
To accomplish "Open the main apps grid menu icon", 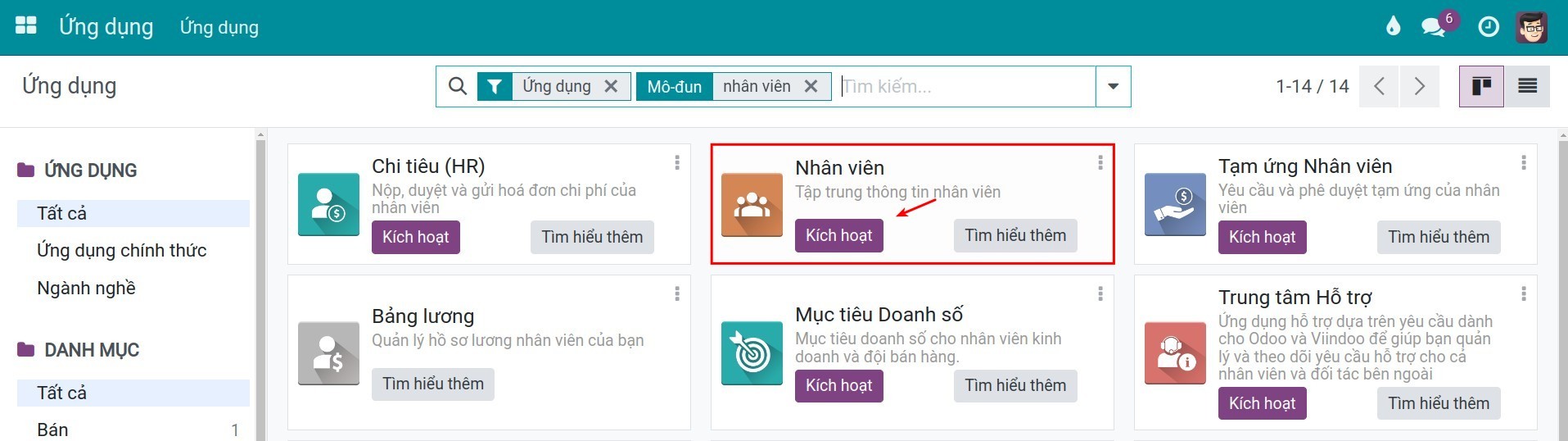I will pos(26,26).
